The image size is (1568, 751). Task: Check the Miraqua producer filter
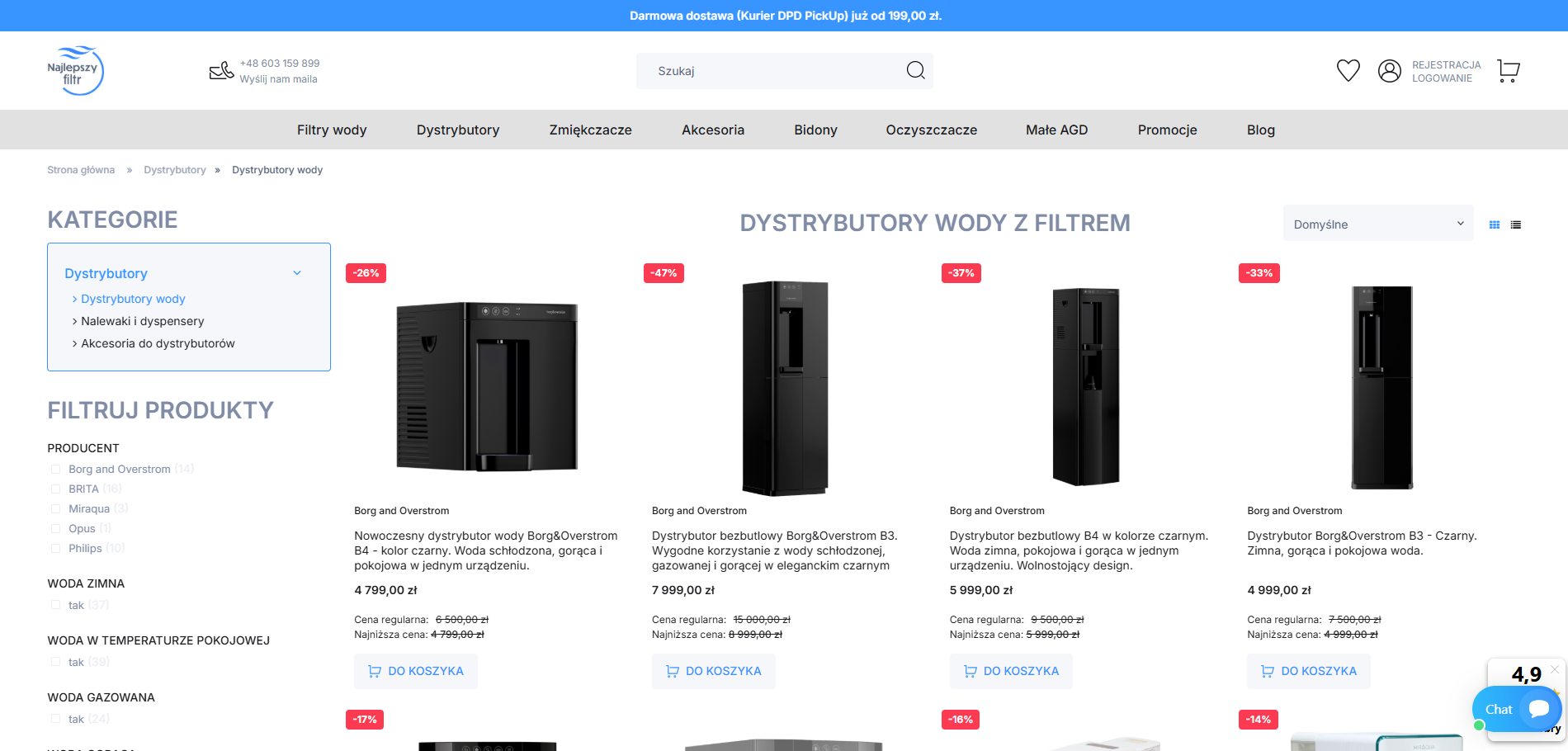[56, 508]
